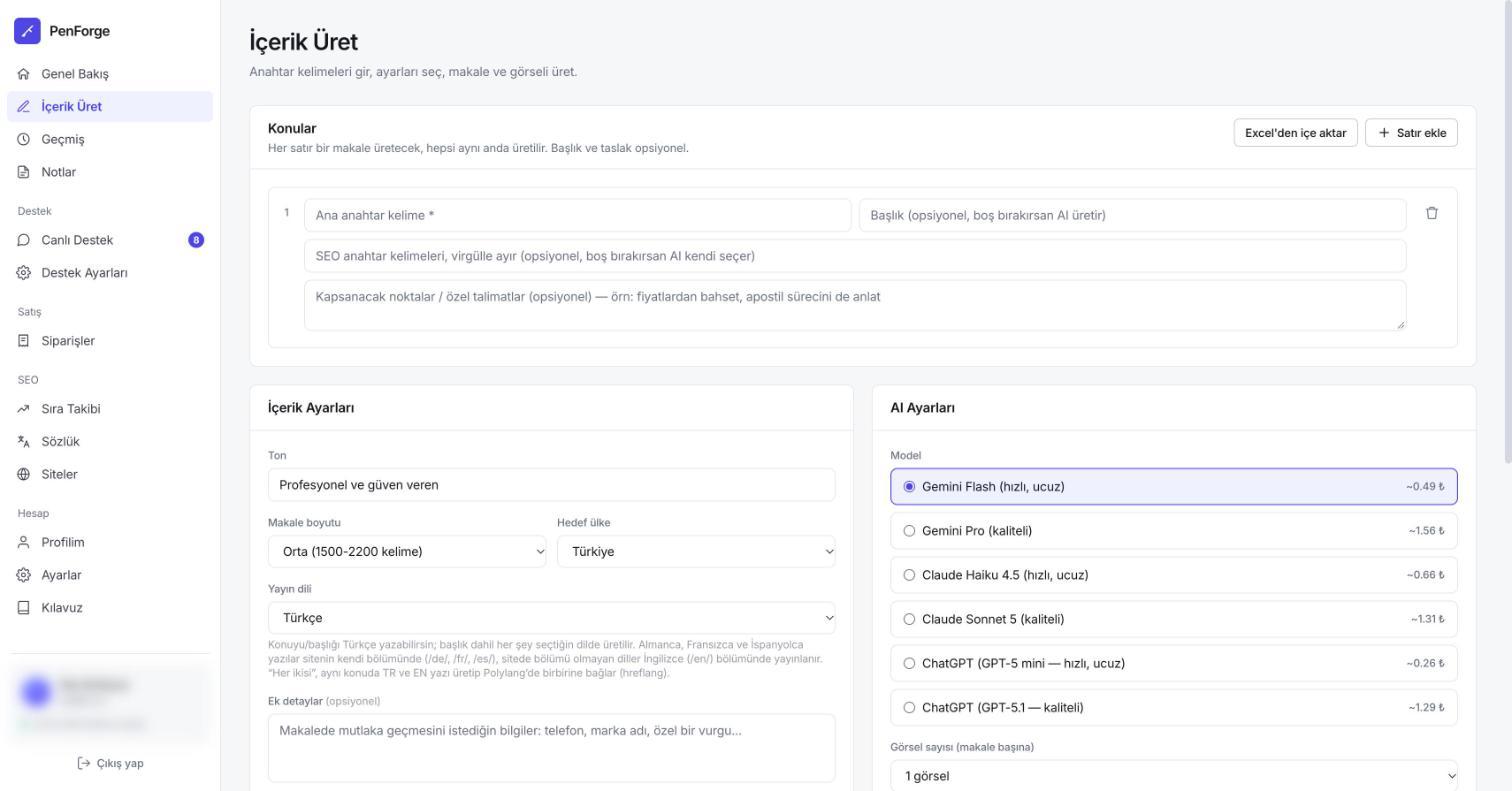This screenshot has height=791, width=1512.
Task: Select Gemini Flash model radio button
Action: (x=909, y=487)
